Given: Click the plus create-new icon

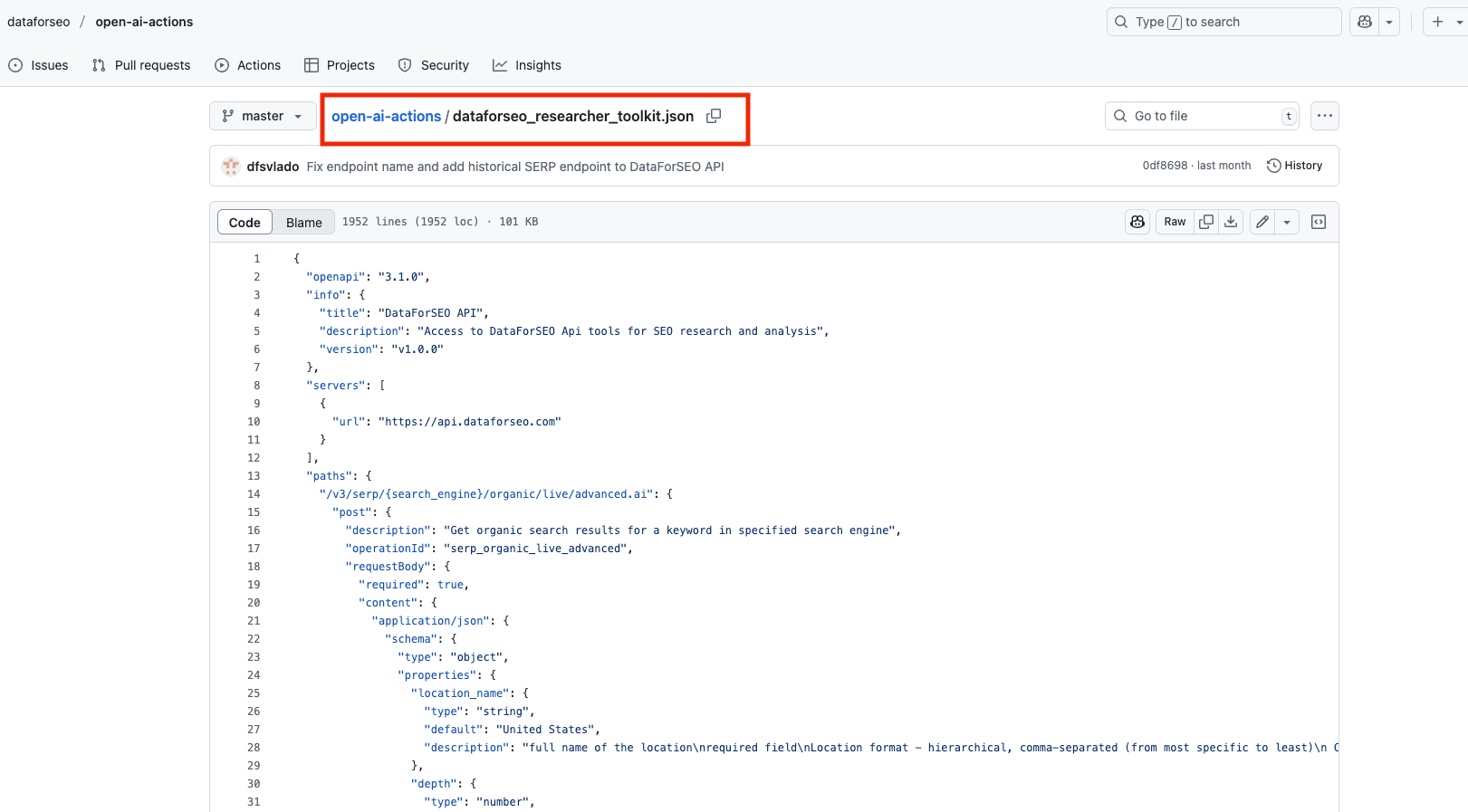Looking at the screenshot, I should coord(1438,22).
